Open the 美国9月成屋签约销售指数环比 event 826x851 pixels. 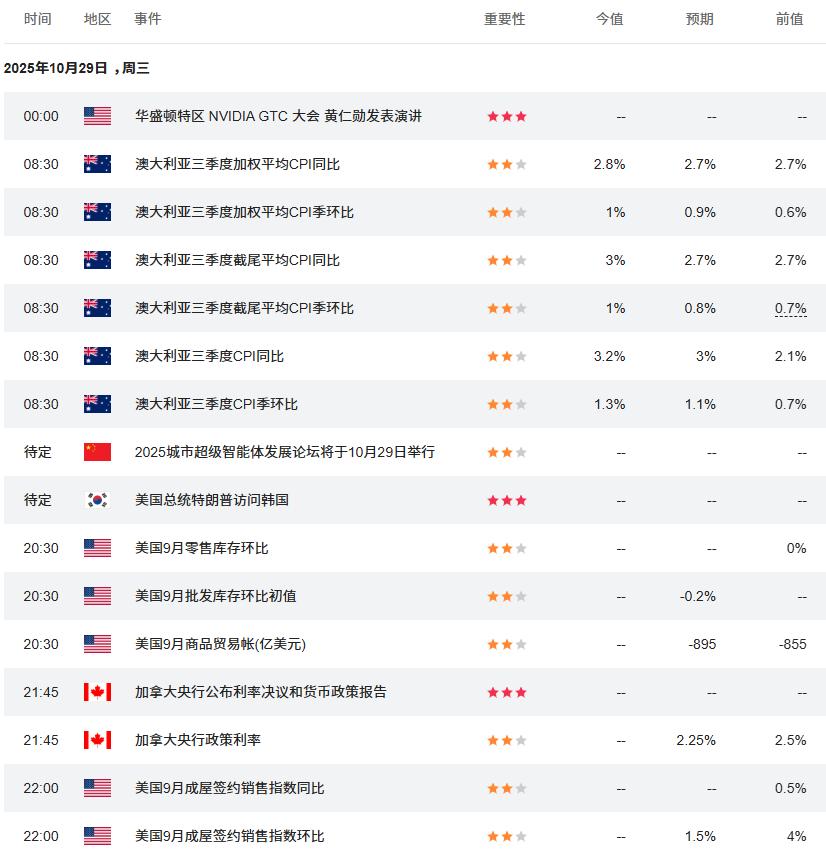(229, 836)
